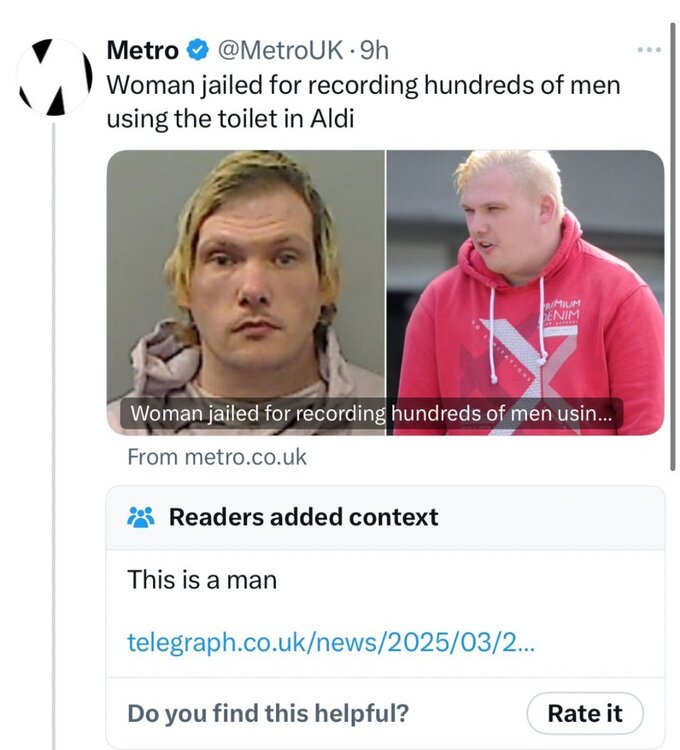Click the 9h timestamp
This screenshot has width=680, height=750.
point(375,50)
